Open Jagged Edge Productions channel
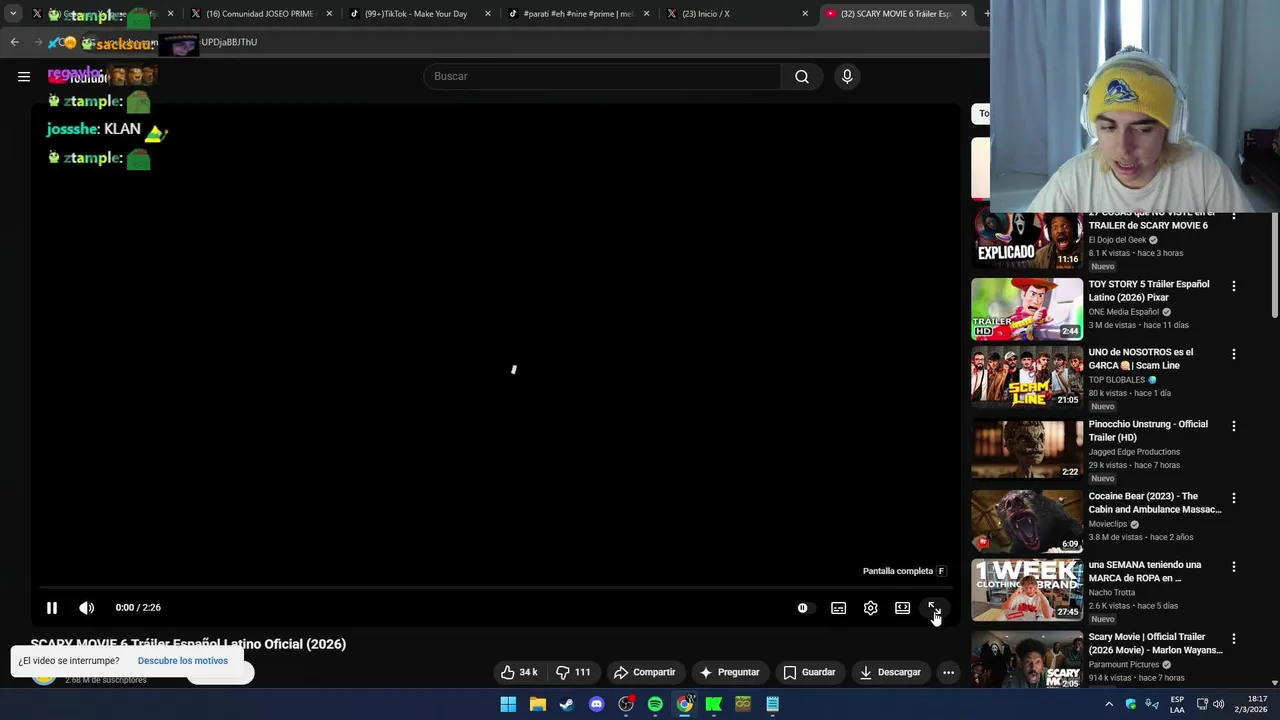The width and height of the screenshot is (1280, 720). coord(1134,452)
